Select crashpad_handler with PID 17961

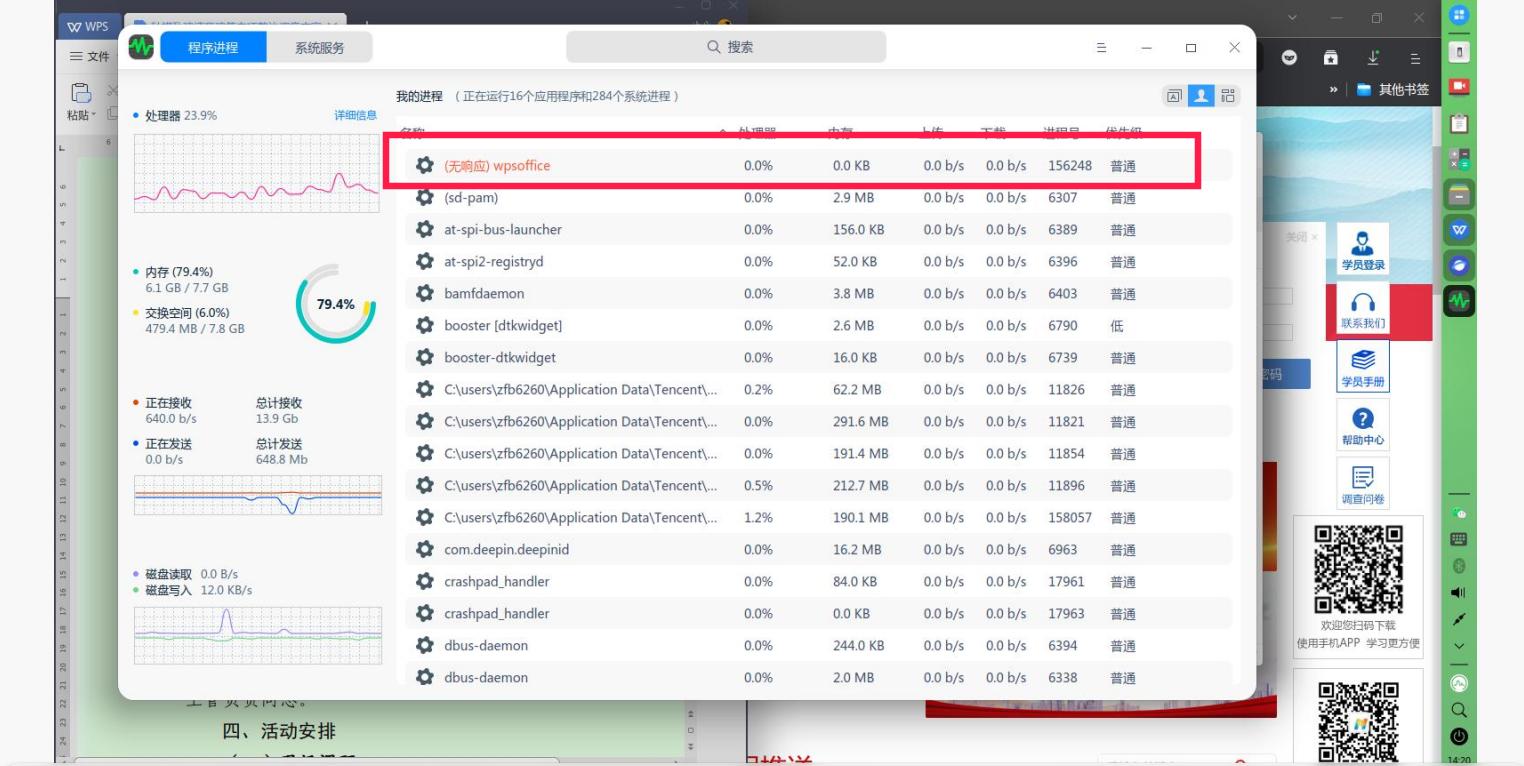tap(819, 582)
